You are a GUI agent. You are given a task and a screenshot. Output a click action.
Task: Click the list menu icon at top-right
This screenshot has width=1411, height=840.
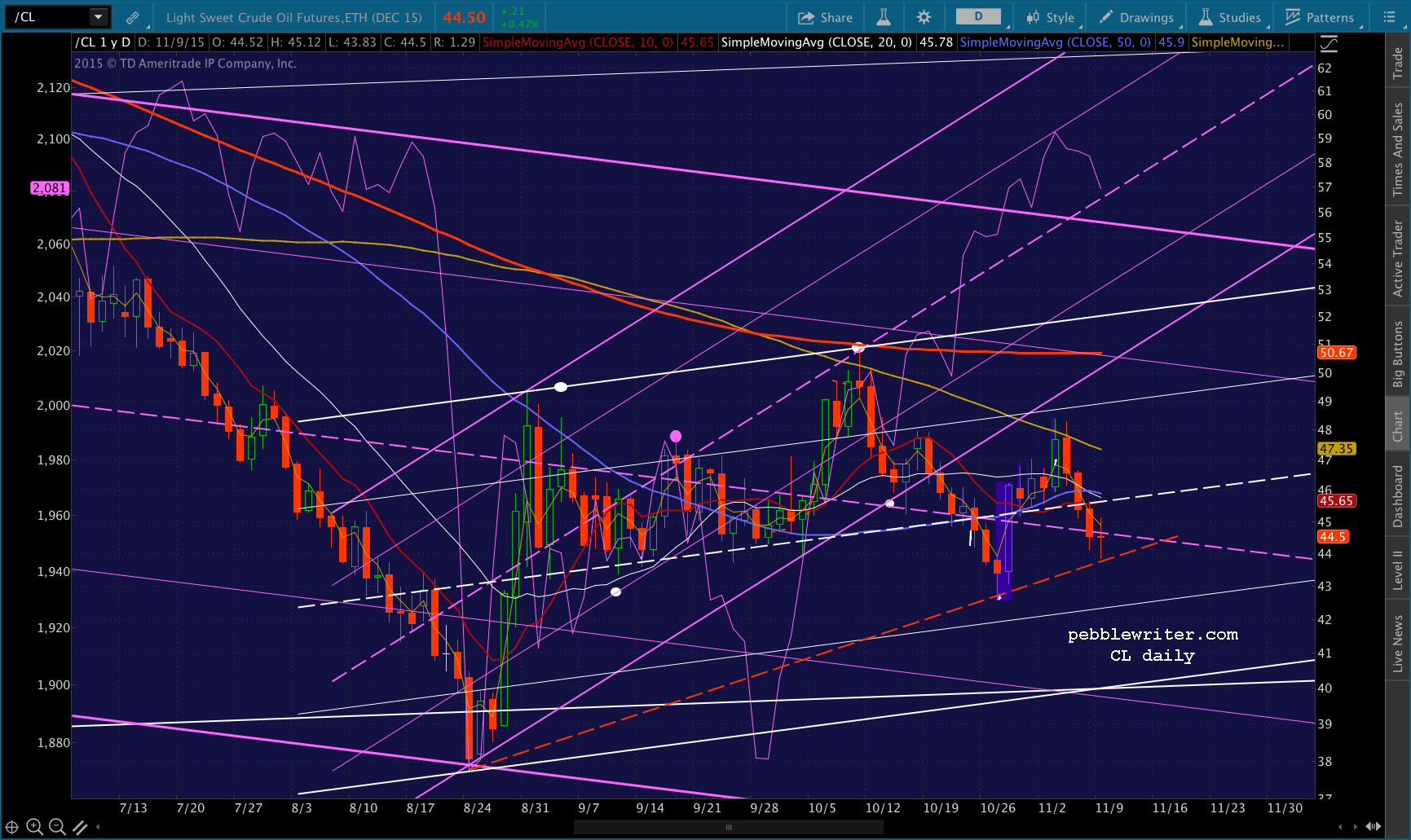click(1389, 17)
